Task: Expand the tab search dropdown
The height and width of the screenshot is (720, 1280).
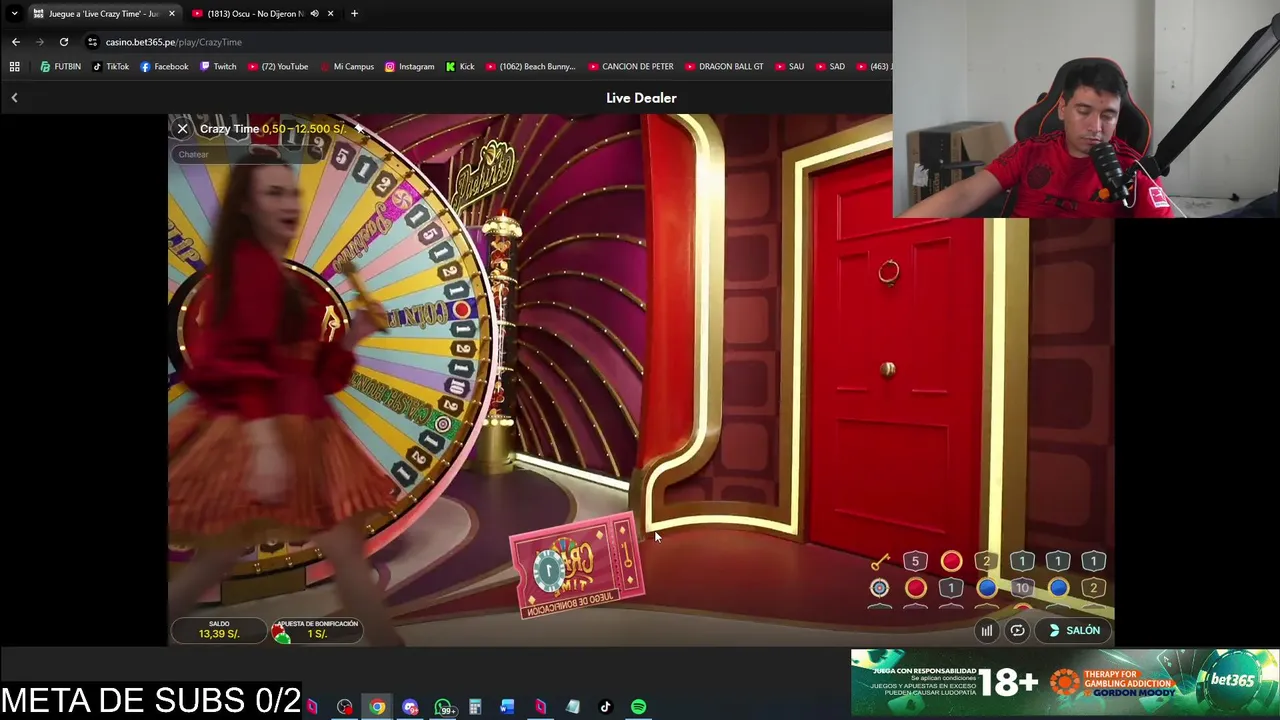Action: pyautogui.click(x=14, y=14)
